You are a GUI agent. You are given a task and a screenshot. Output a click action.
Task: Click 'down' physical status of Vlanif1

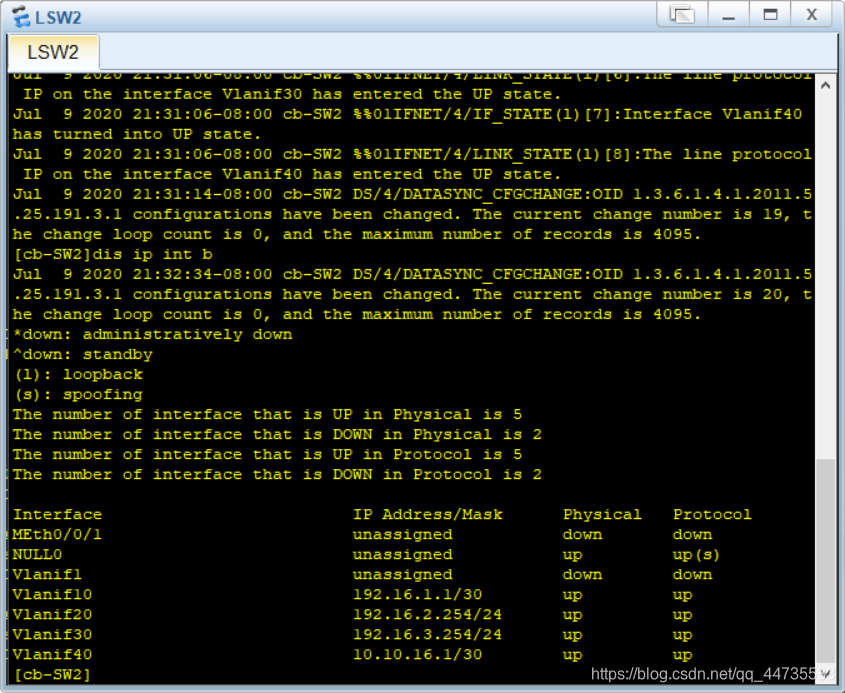(583, 574)
